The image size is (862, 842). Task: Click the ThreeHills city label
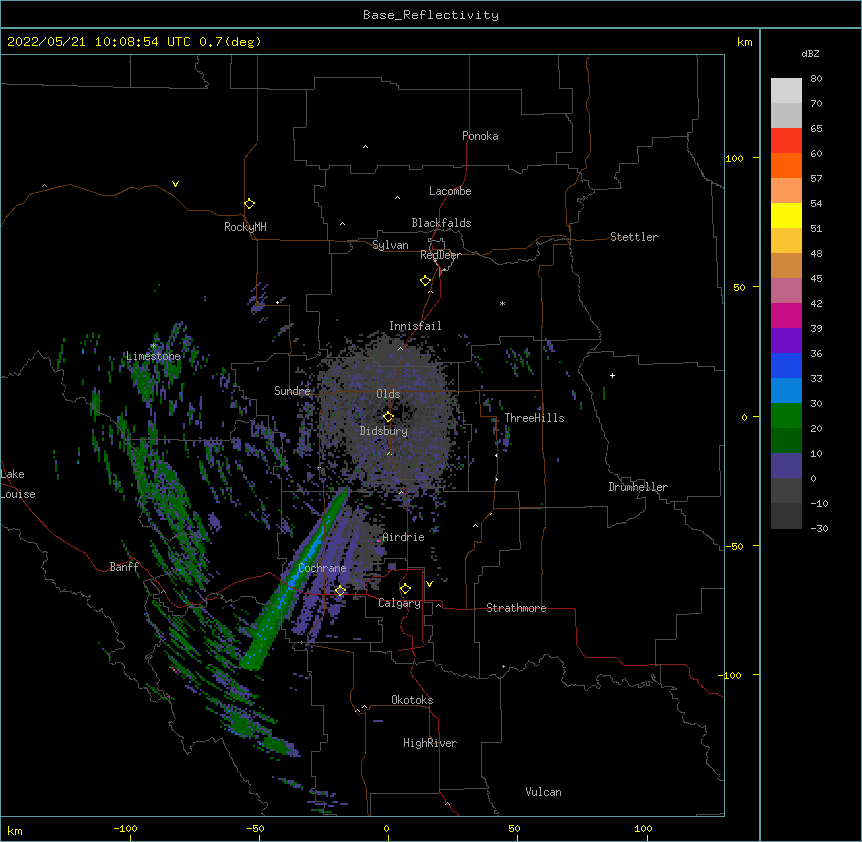click(x=534, y=418)
